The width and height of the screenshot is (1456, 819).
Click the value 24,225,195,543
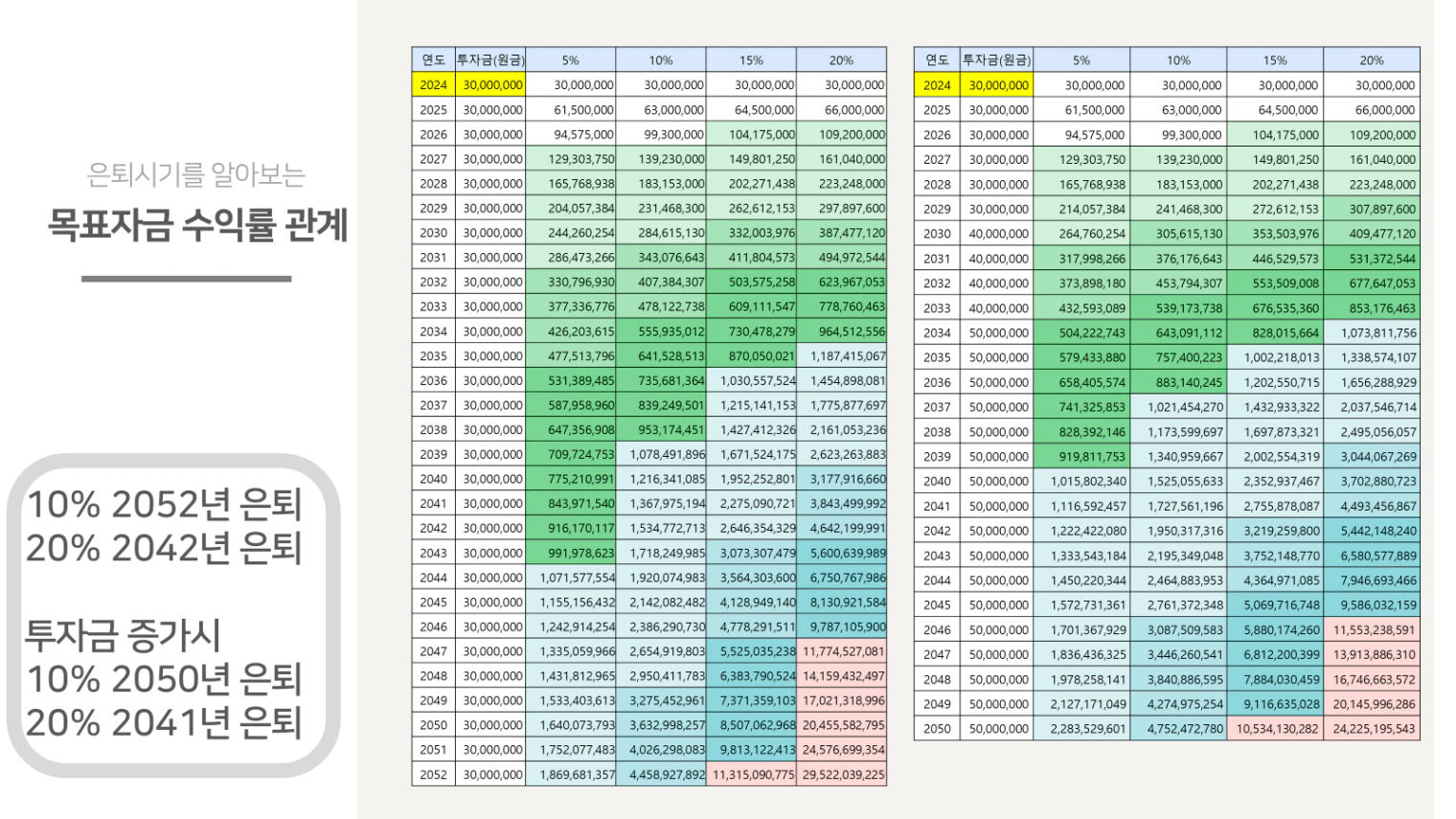coord(1372,729)
